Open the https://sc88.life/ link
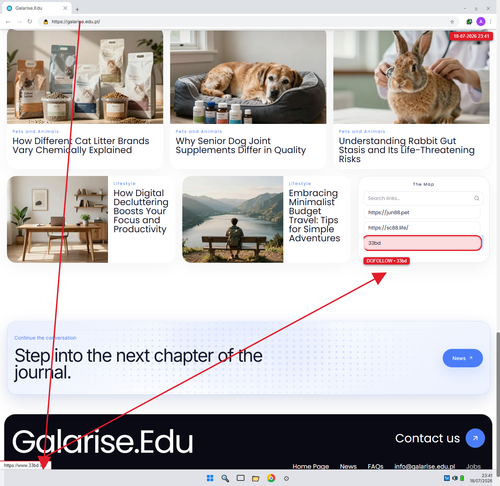 (422, 228)
